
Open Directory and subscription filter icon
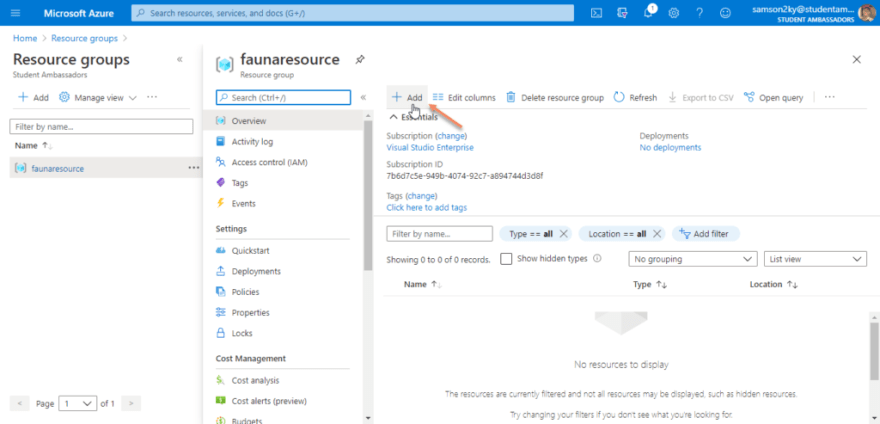[x=622, y=12]
